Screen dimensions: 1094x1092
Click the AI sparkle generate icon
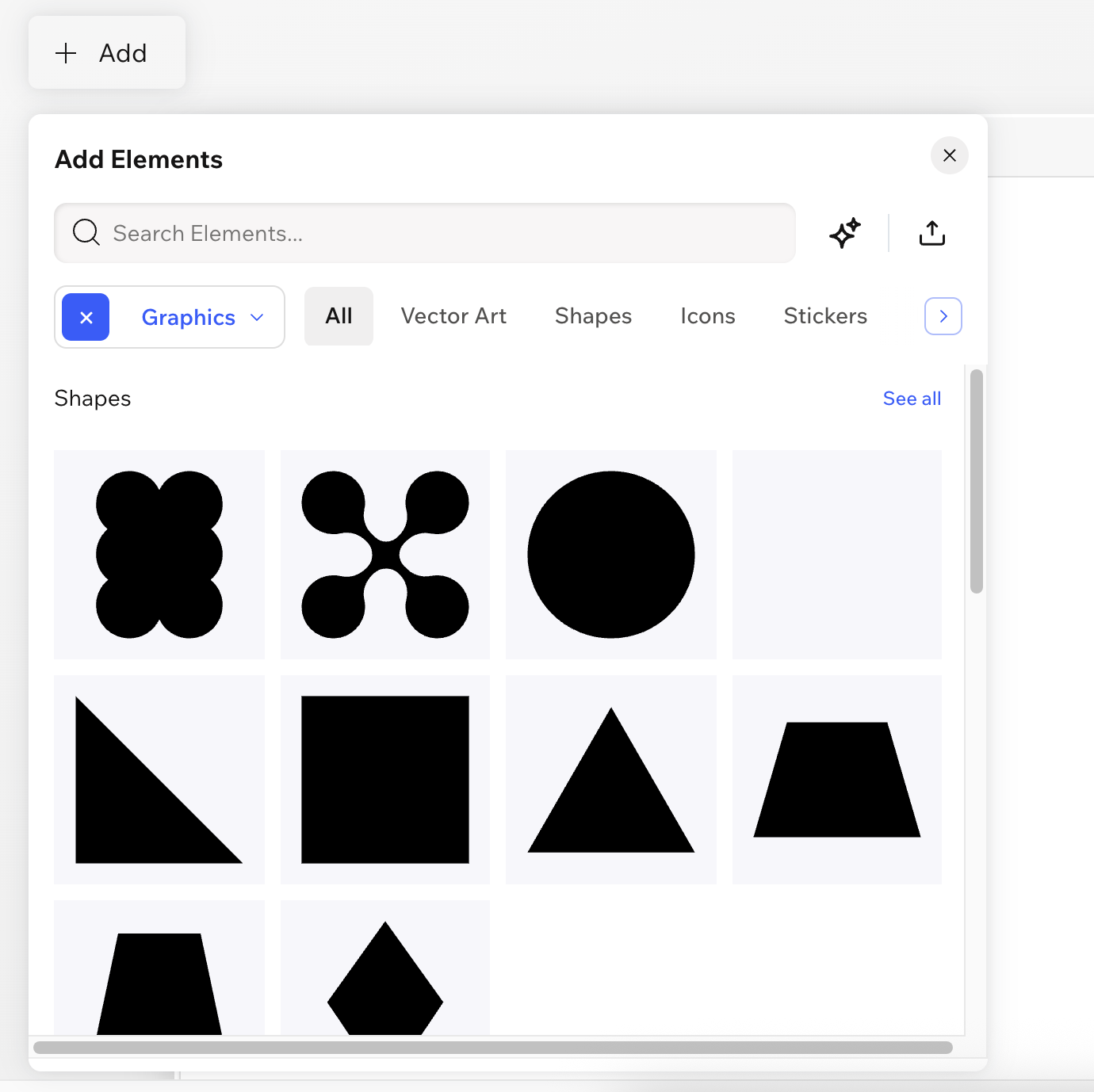[x=845, y=233]
